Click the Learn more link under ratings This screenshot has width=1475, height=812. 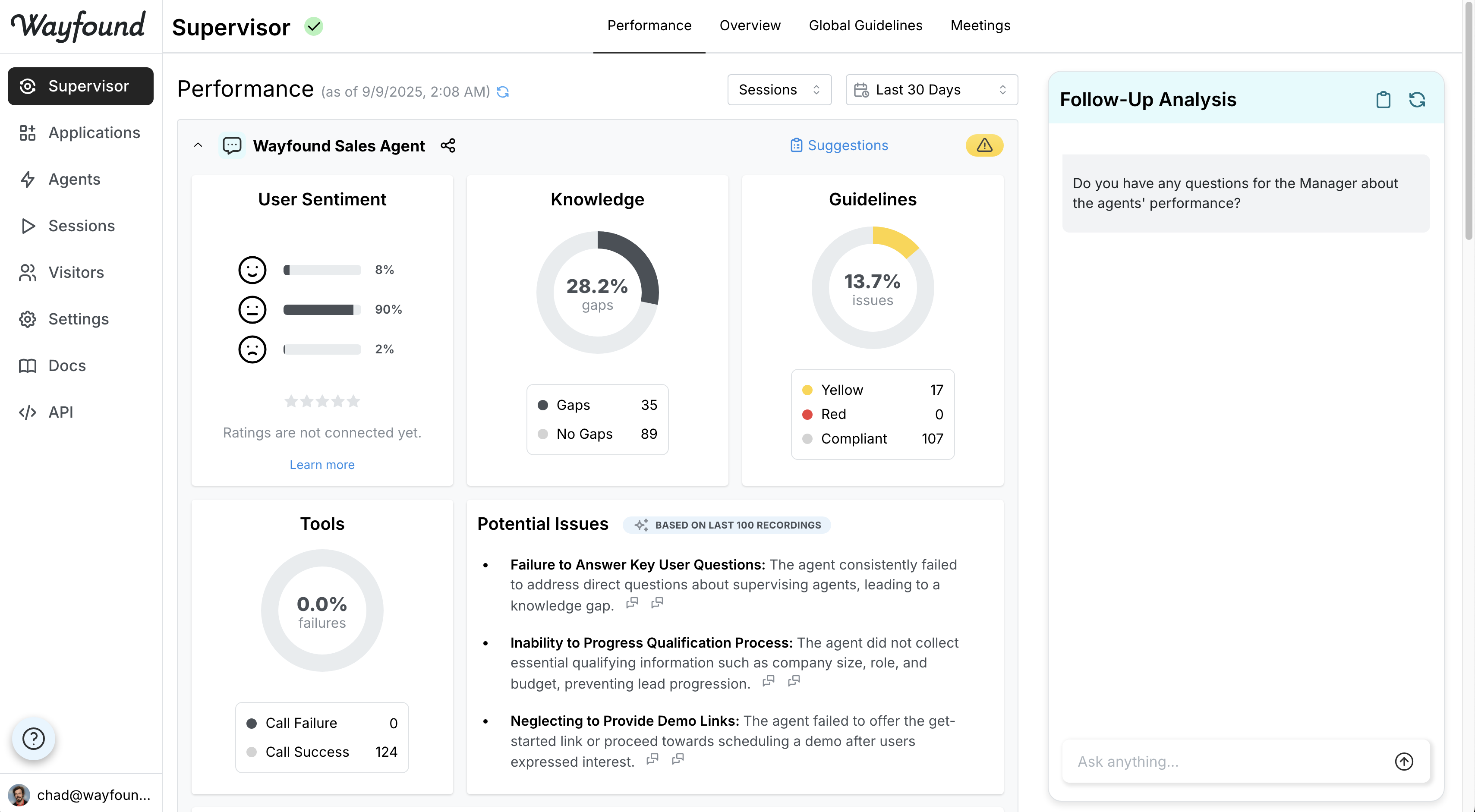click(322, 464)
